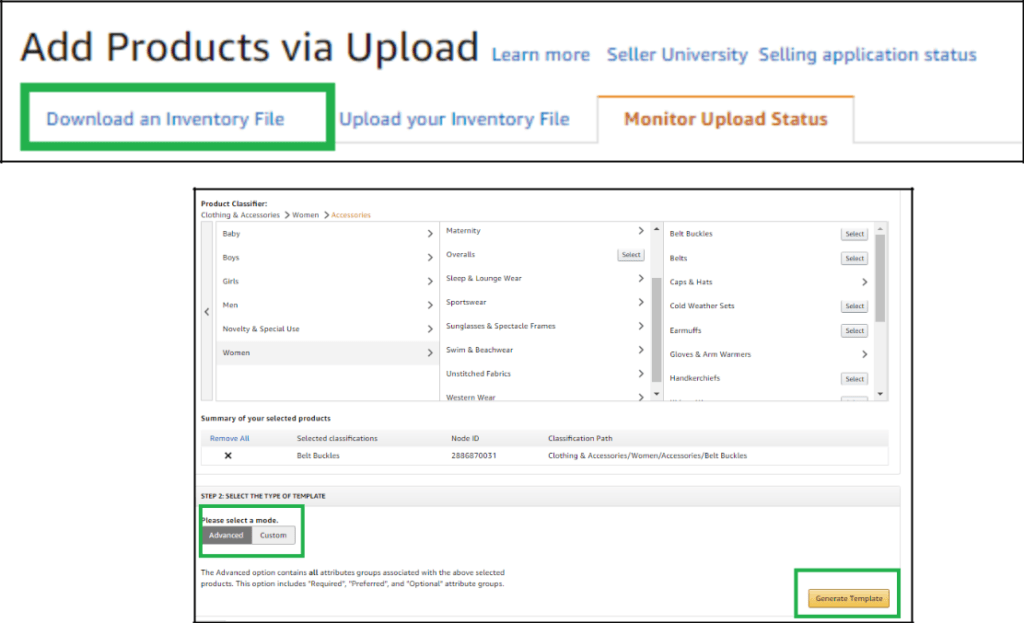This screenshot has width=1024, height=623.
Task: Select the Earmuffs row label
Action: 685,330
